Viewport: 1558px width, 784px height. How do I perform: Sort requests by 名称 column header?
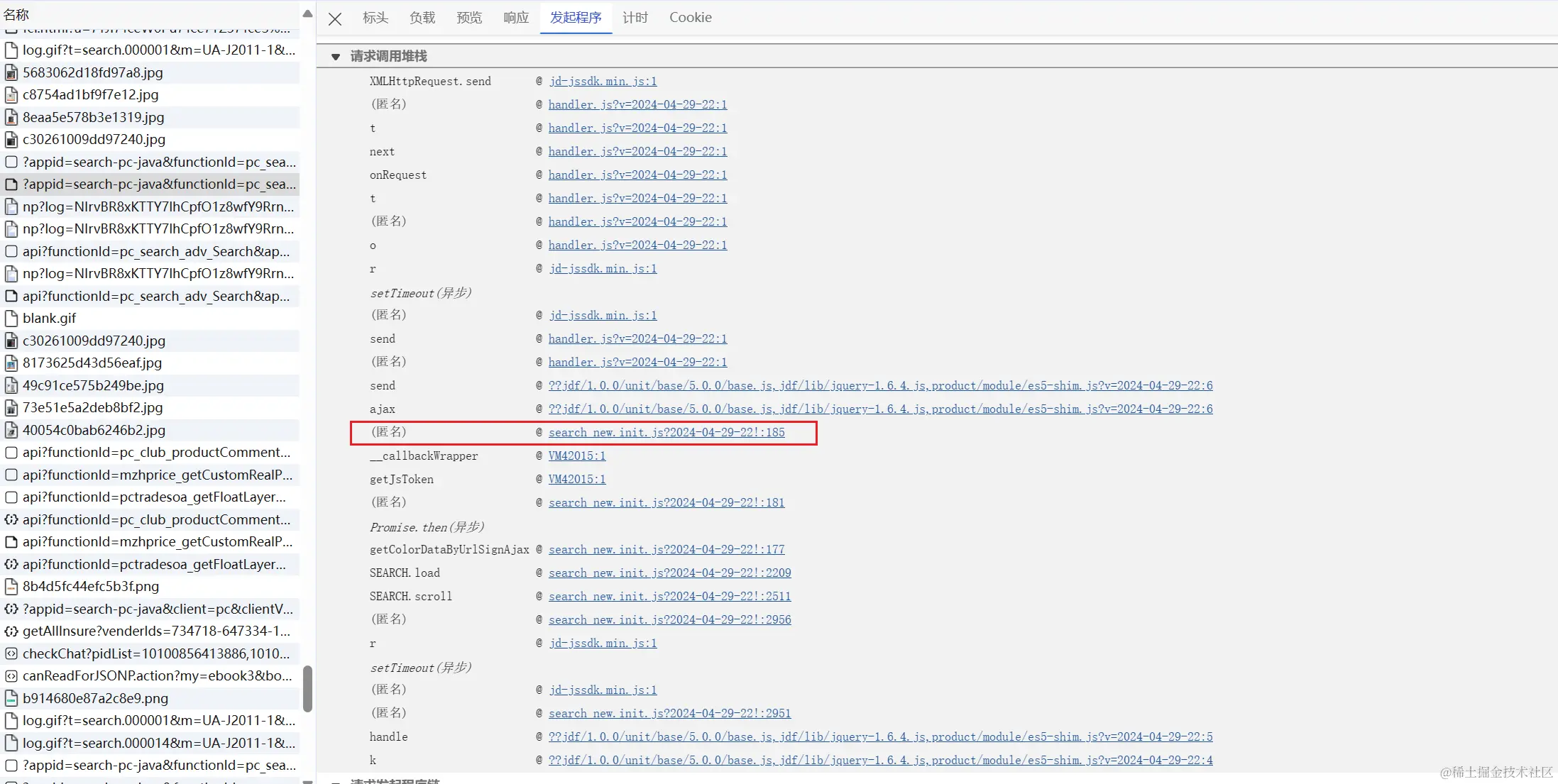pyautogui.click(x=17, y=14)
